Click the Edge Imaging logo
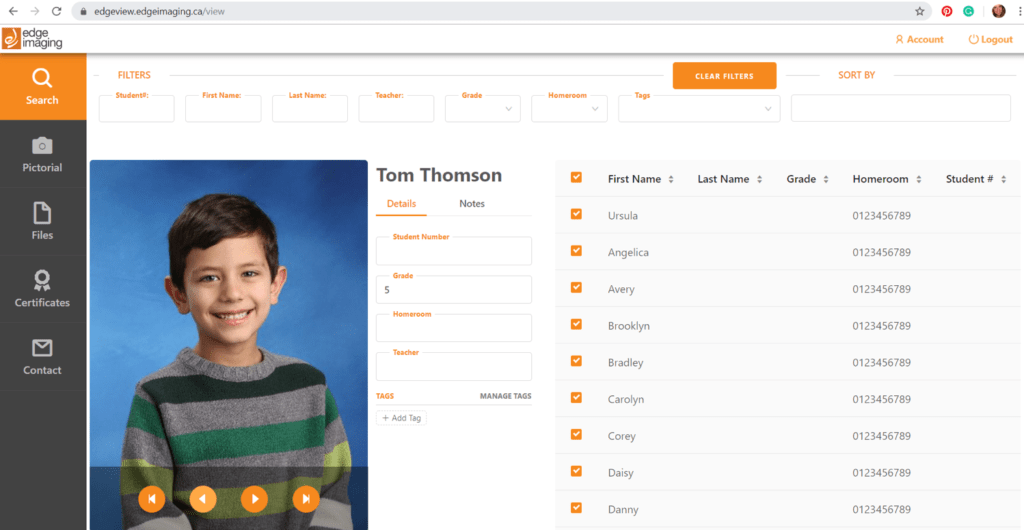Image resolution: width=1024 pixels, height=530 pixels. [33, 39]
